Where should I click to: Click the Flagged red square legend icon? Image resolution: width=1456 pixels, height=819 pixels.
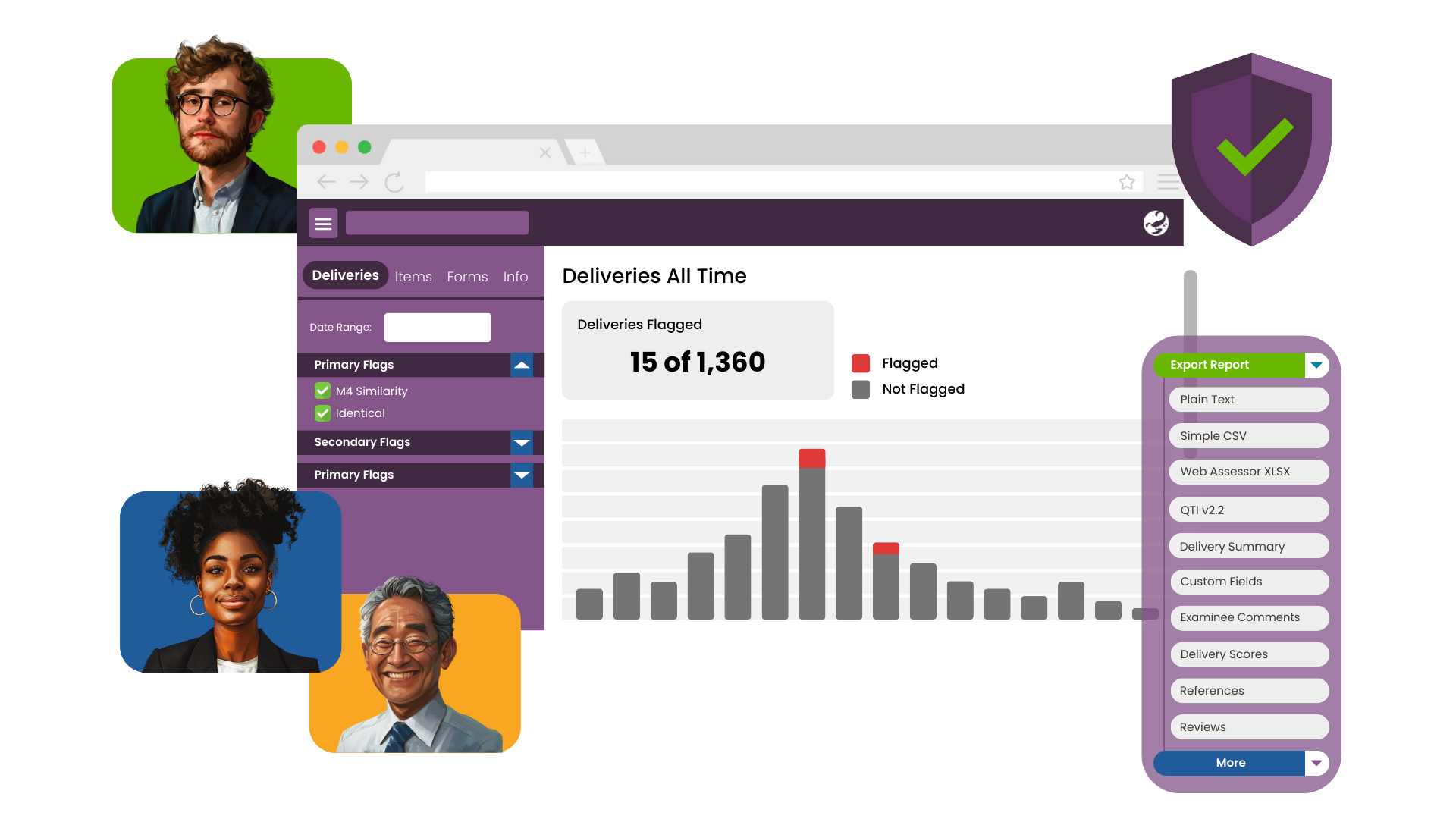859,362
